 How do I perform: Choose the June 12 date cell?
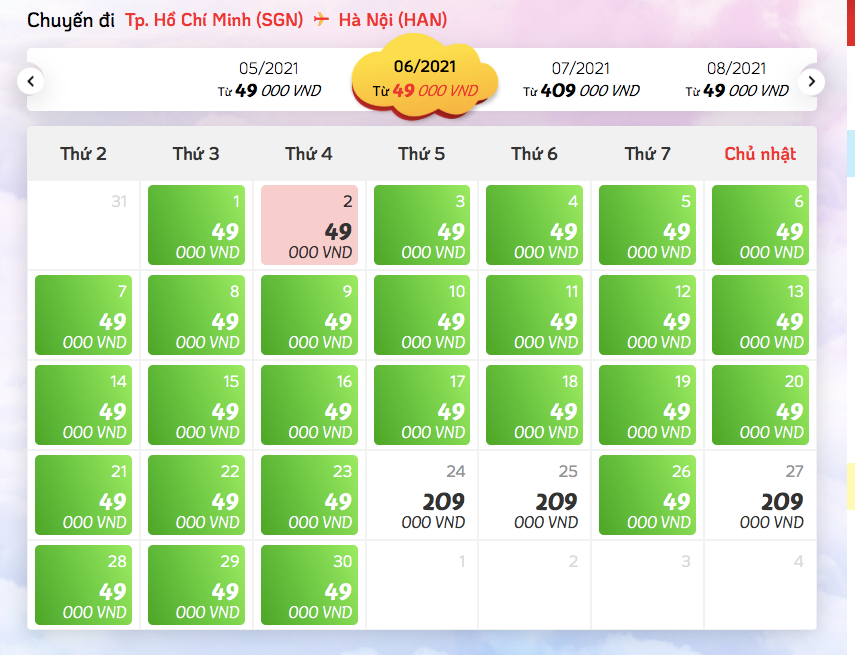pyautogui.click(x=647, y=315)
